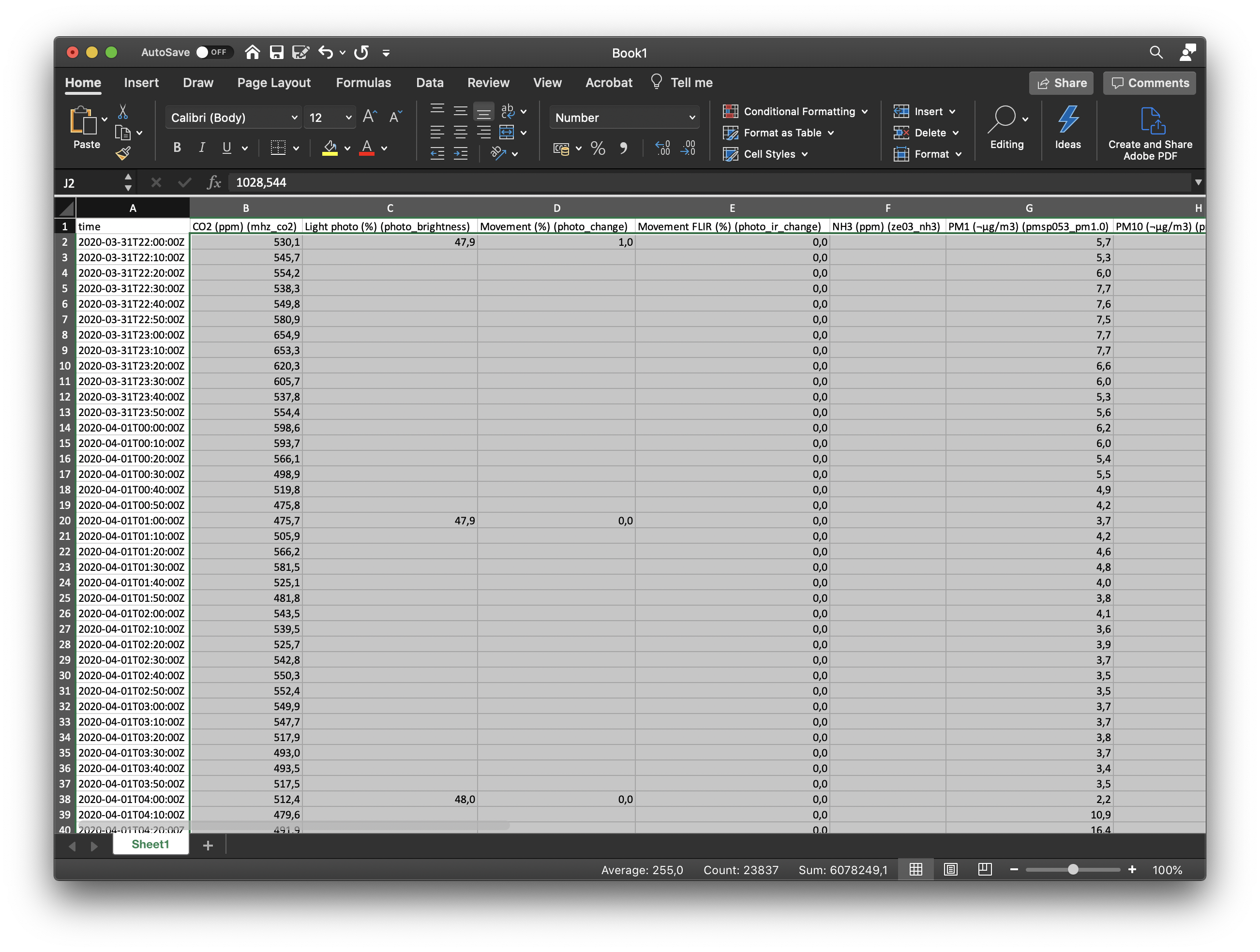The image size is (1260, 952).
Task: Apply italic formatting
Action: (x=202, y=148)
